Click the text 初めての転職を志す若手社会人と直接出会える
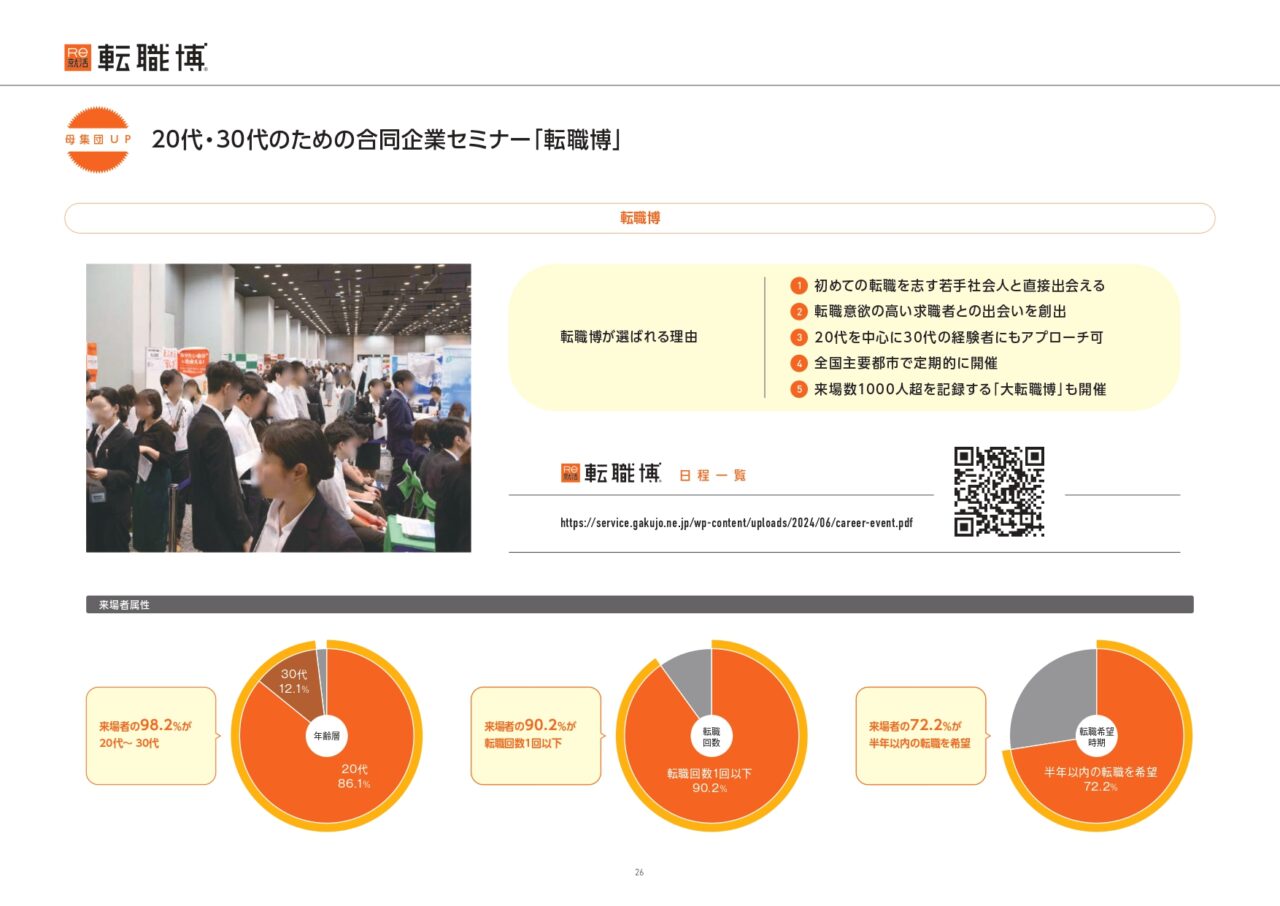The width and height of the screenshot is (1280, 906). pyautogui.click(x=960, y=286)
